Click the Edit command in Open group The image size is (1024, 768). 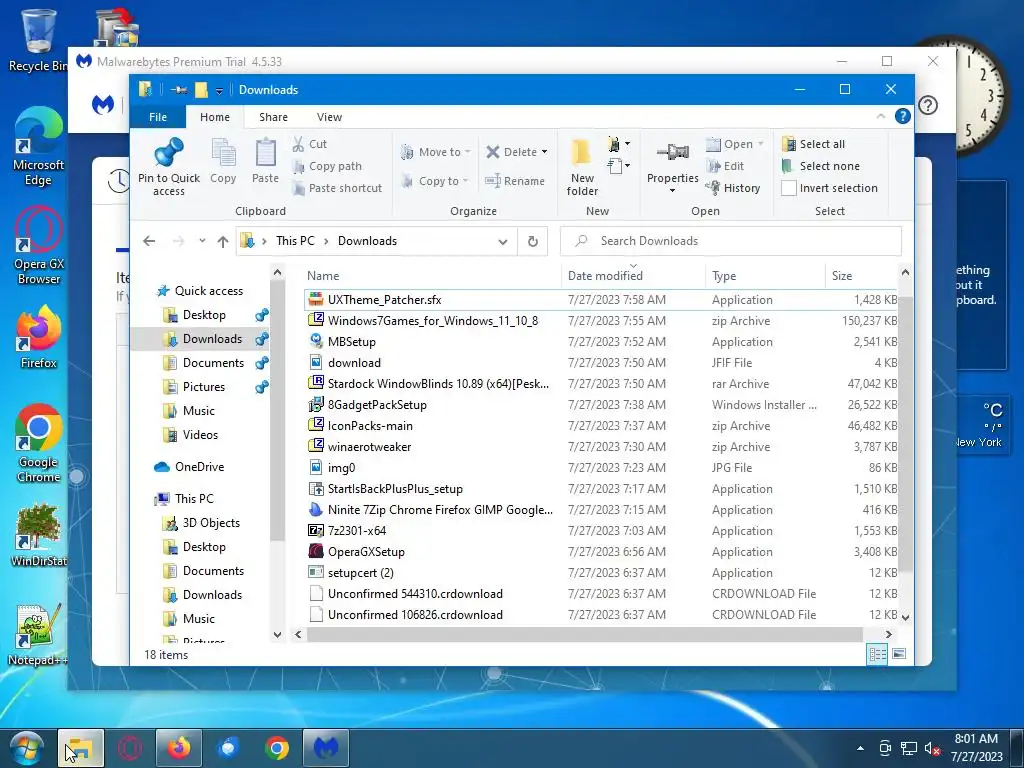725,167
